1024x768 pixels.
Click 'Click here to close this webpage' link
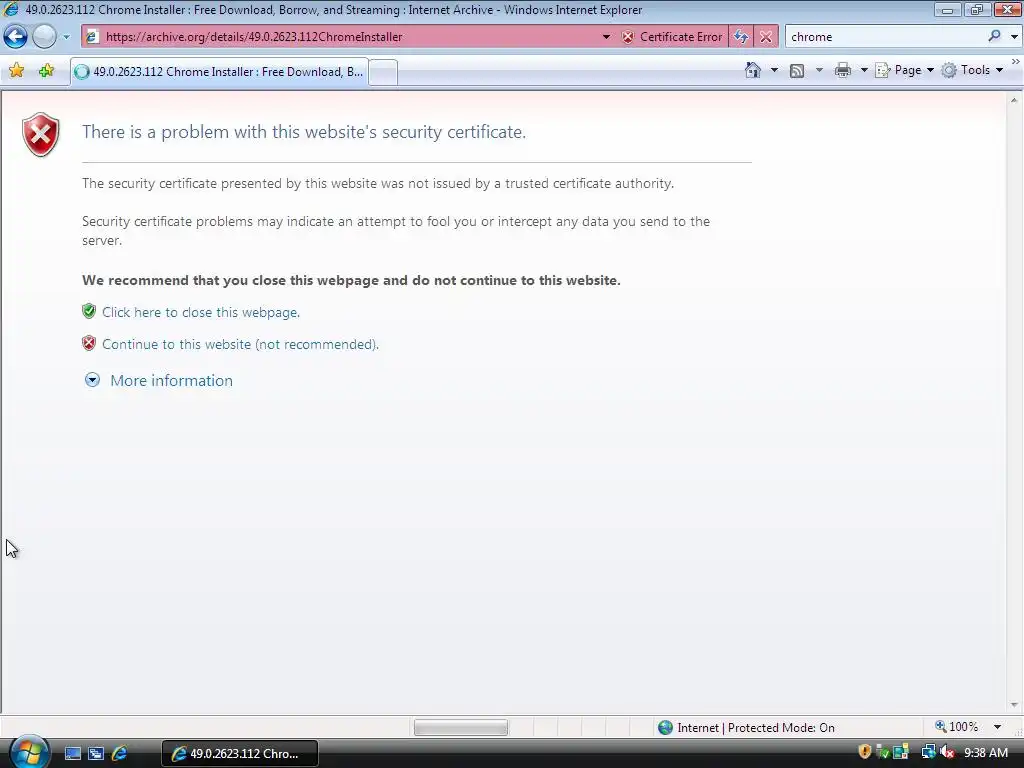click(200, 312)
